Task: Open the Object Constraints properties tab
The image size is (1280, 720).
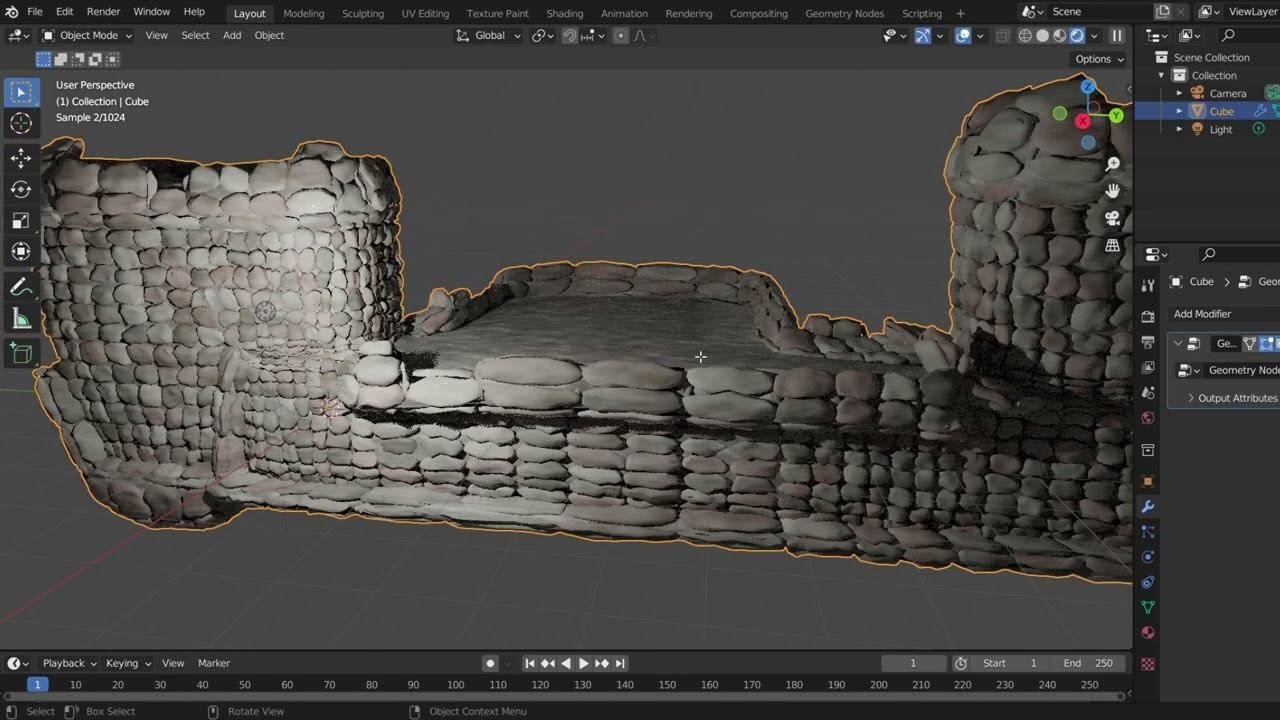Action: pos(1148,582)
